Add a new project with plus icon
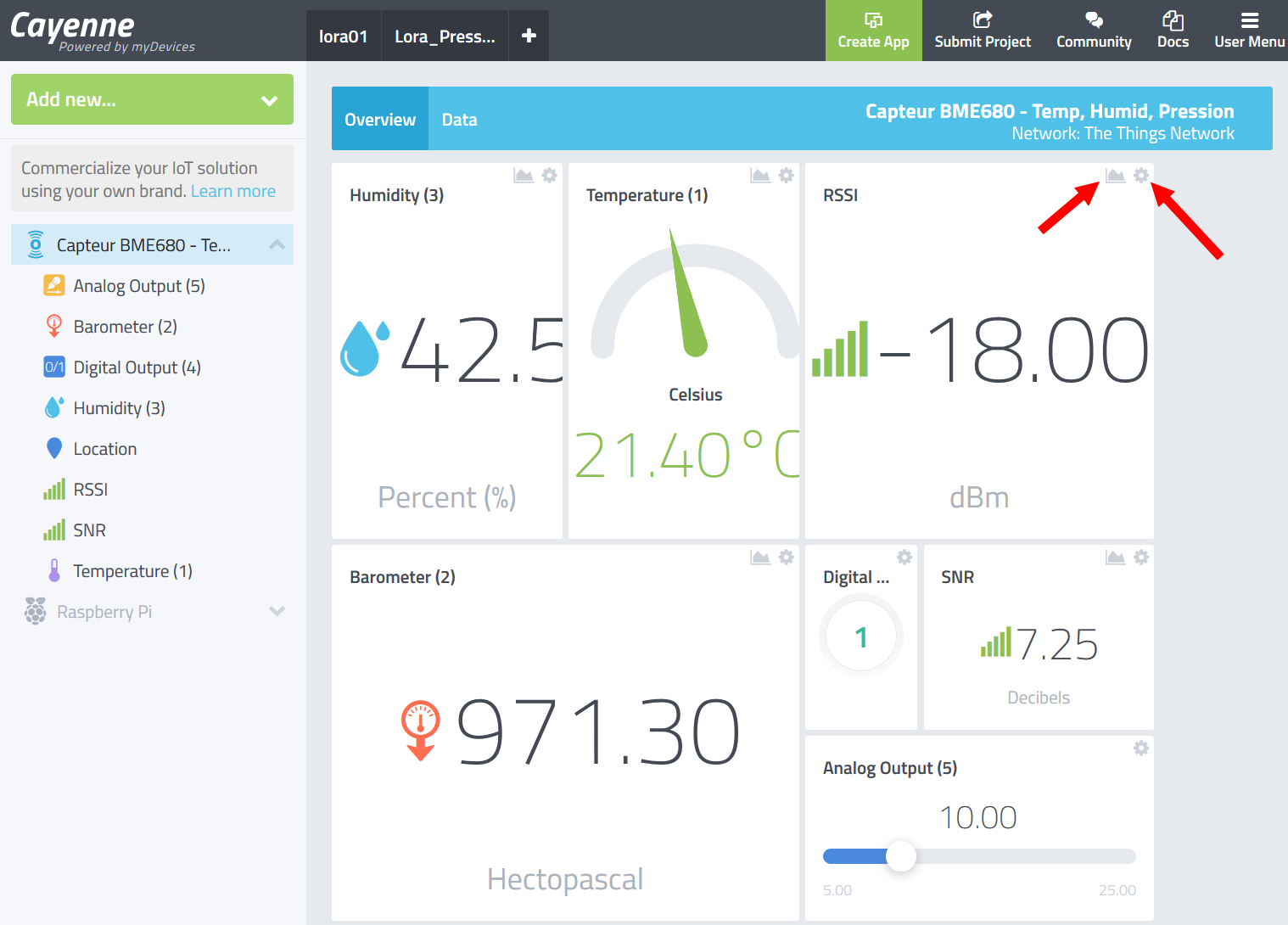Screen dimensions: 1288x925 (529, 36)
